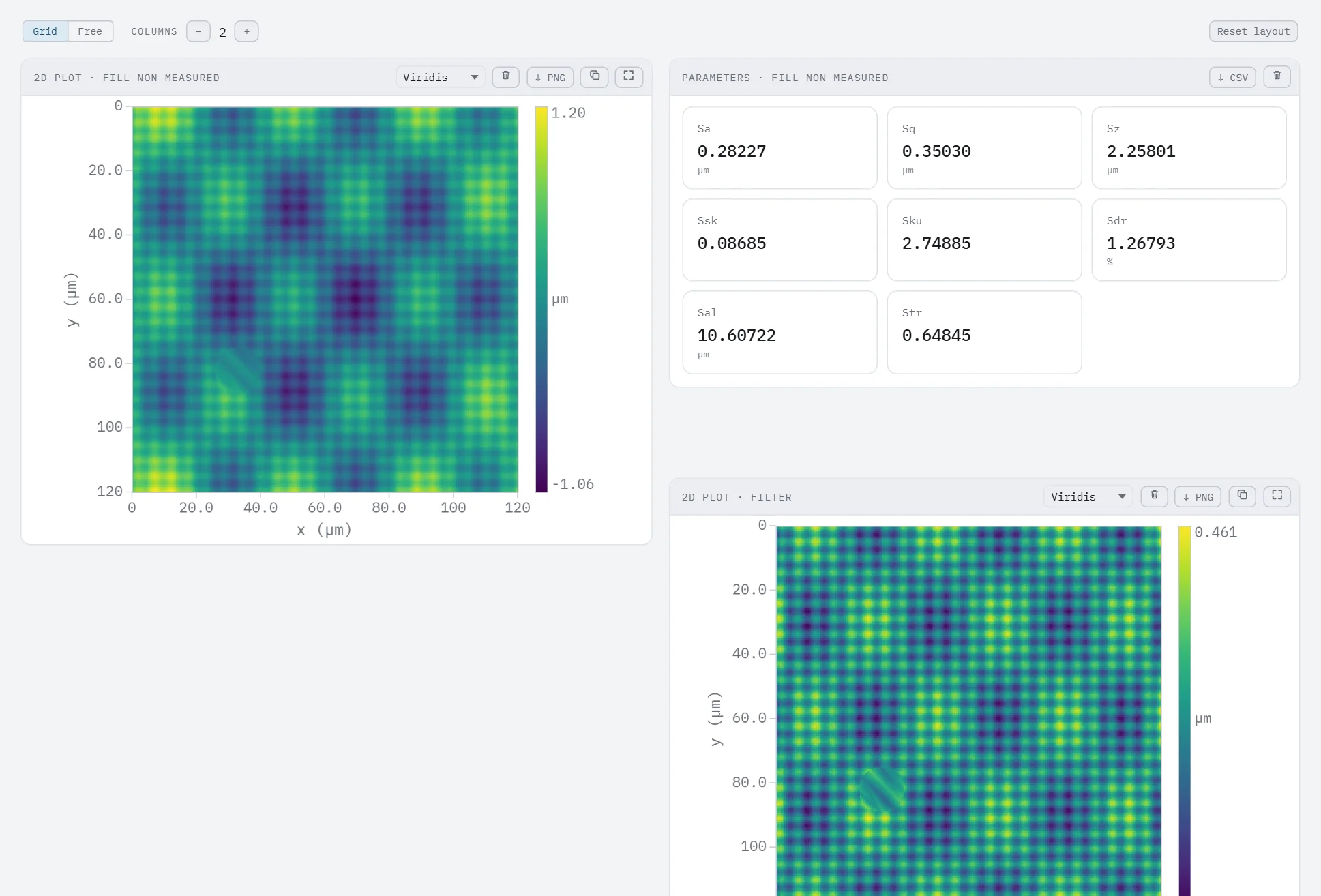This screenshot has width=1321, height=896.
Task: Click the Sz value 2.25801
Action: point(1141,151)
